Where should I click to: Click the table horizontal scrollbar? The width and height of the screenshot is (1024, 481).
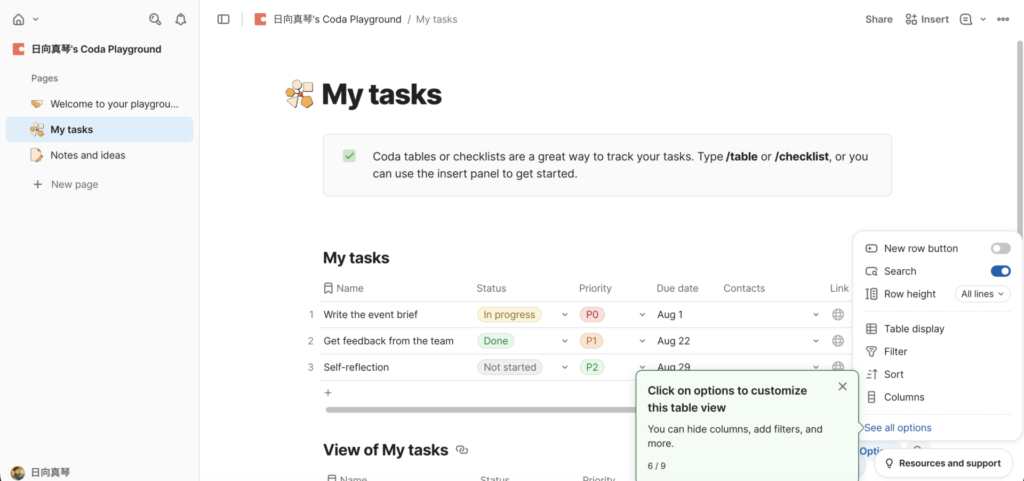[x=480, y=409]
